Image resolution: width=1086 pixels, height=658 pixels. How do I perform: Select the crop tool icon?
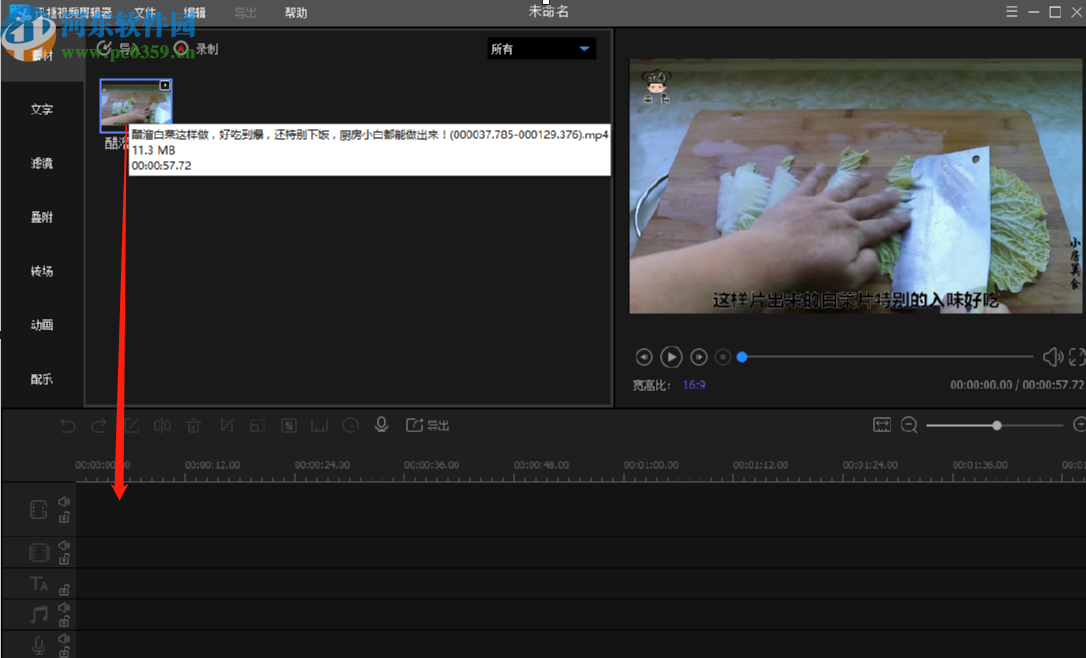pos(226,425)
